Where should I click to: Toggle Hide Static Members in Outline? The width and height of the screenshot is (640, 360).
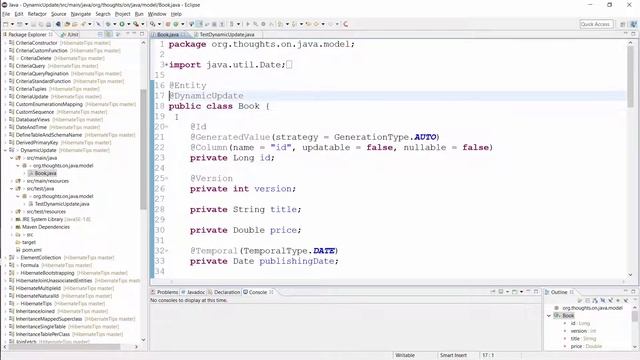point(610,300)
